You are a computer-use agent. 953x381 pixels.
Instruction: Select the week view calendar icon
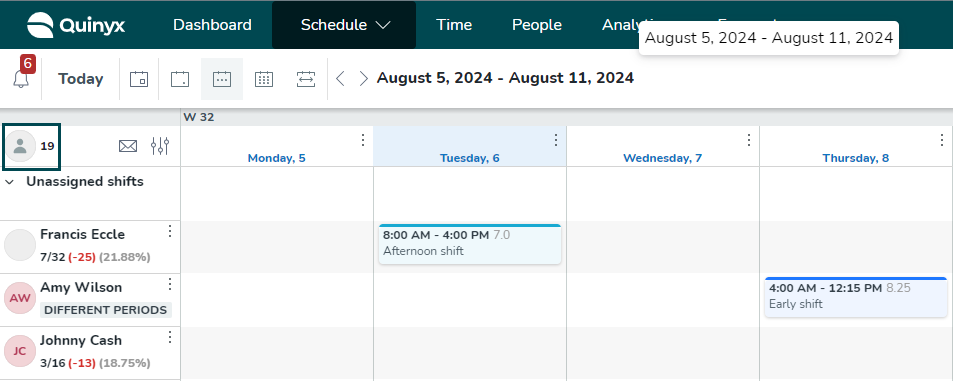point(222,79)
